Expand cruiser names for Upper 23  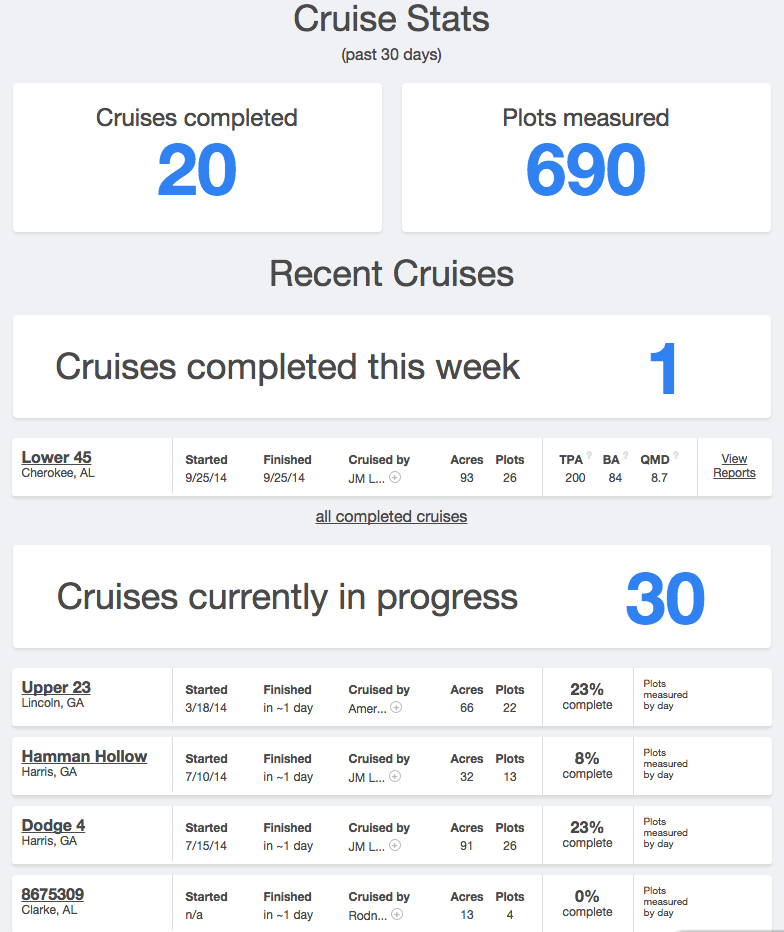pos(397,708)
